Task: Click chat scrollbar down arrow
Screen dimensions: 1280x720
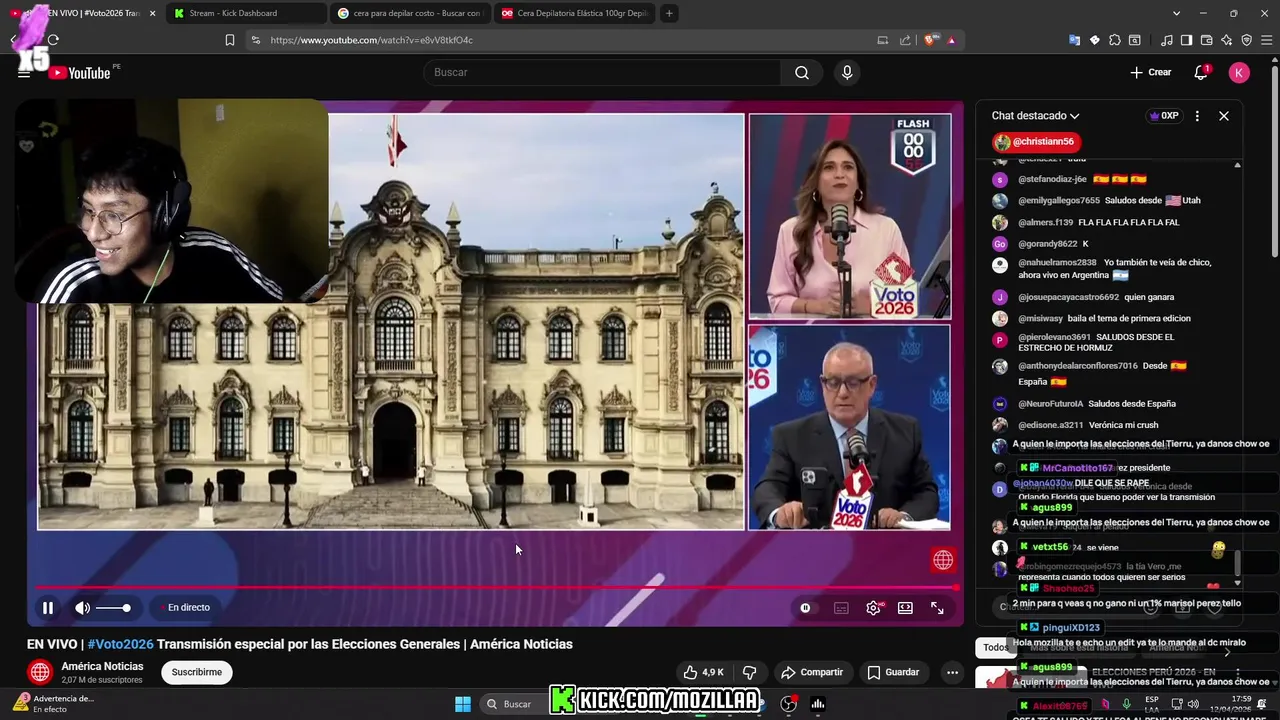Action: (x=1238, y=583)
